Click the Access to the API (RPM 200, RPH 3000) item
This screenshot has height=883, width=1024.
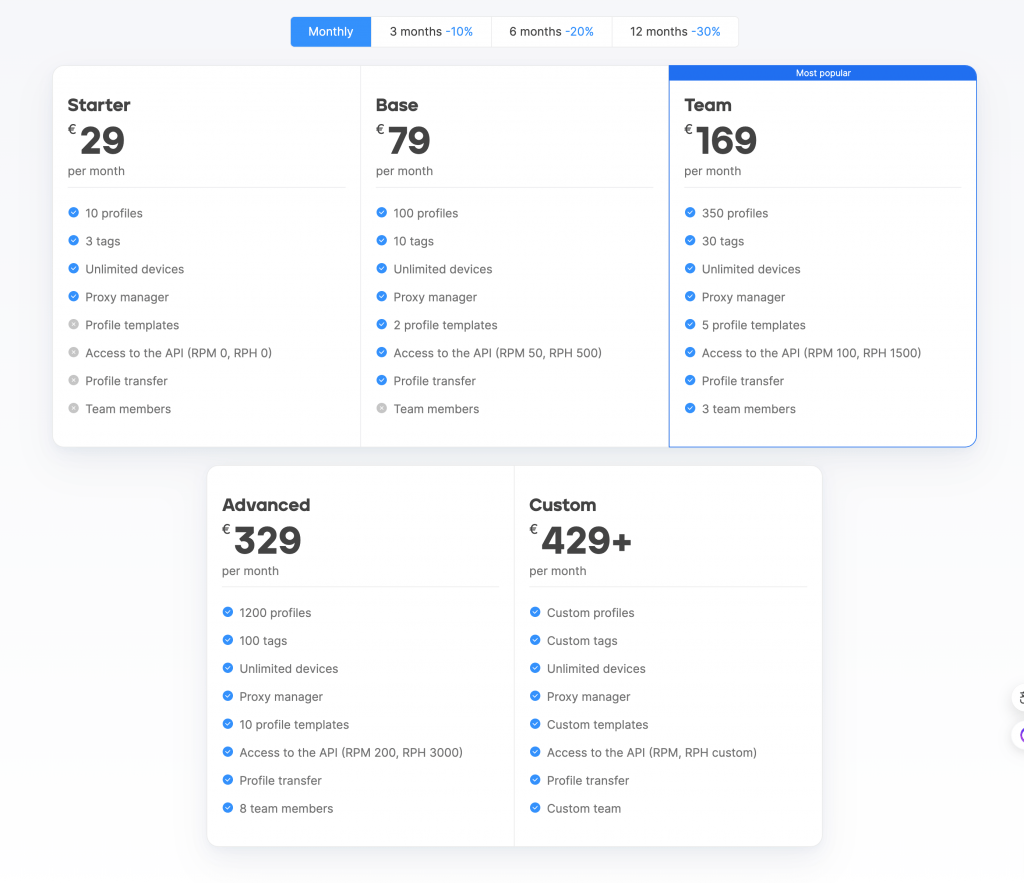[351, 752]
